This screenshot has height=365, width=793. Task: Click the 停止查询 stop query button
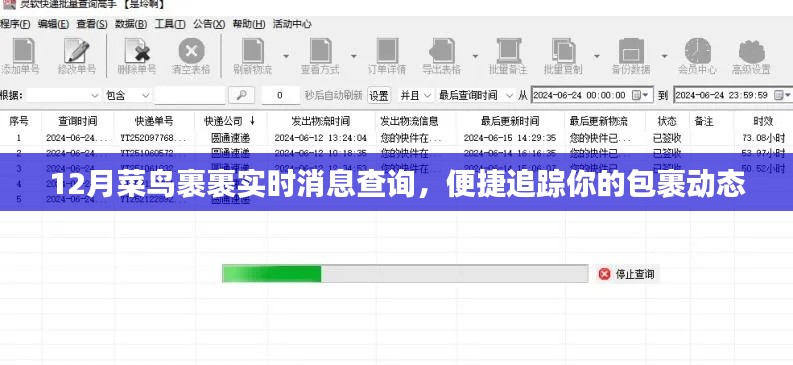click(627, 274)
